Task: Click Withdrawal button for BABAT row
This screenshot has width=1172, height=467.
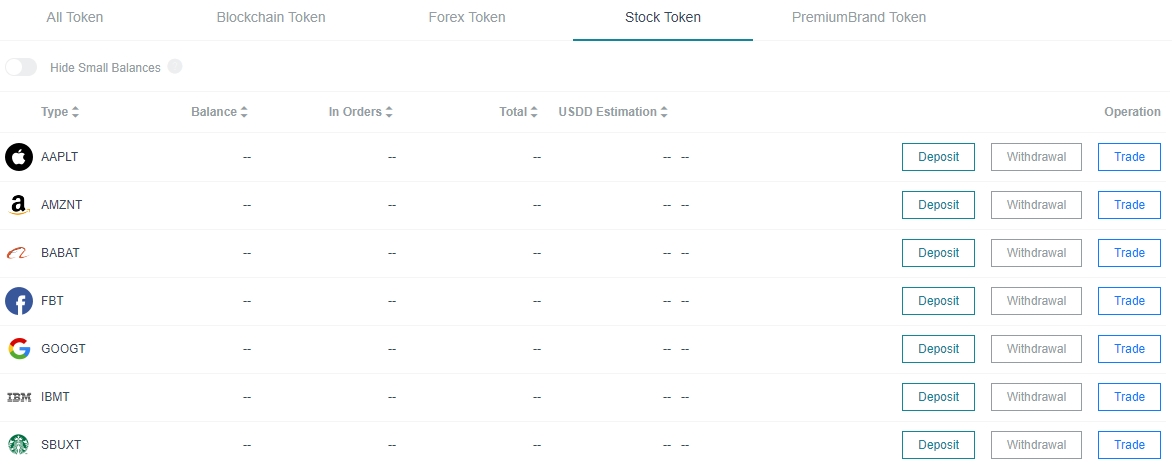Action: 1036,253
